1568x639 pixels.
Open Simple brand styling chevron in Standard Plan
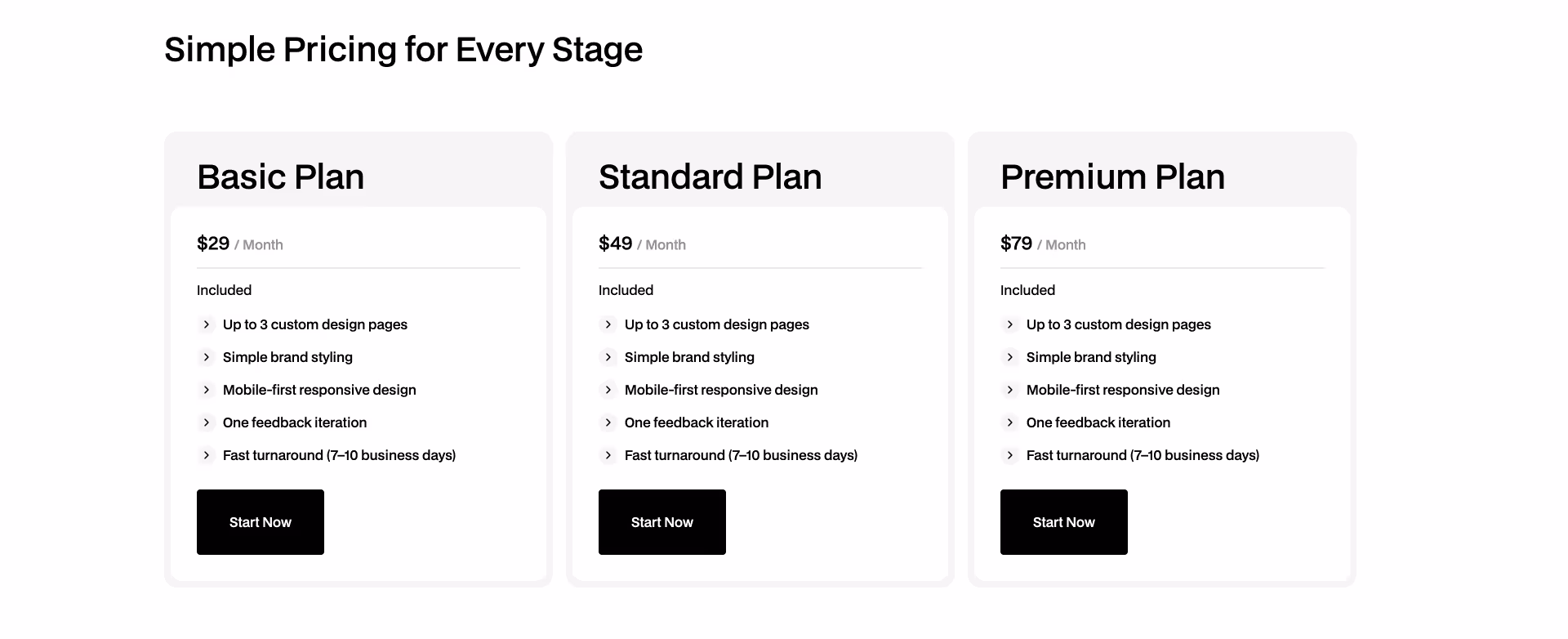click(608, 357)
